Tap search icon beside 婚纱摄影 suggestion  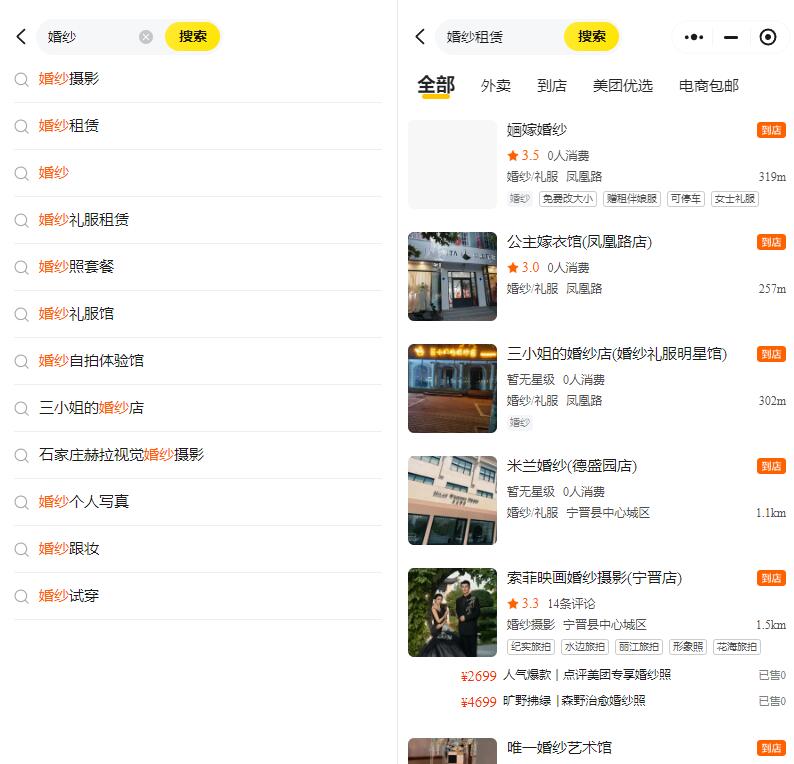point(21,79)
